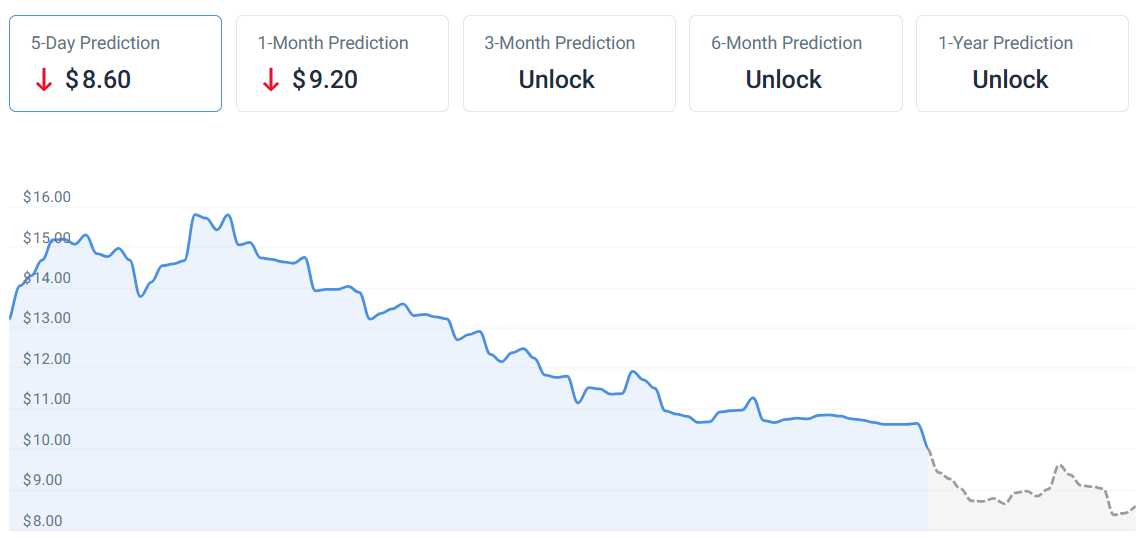
Task: Click Unlock under 1-Year Prediction
Action: (x=1010, y=80)
